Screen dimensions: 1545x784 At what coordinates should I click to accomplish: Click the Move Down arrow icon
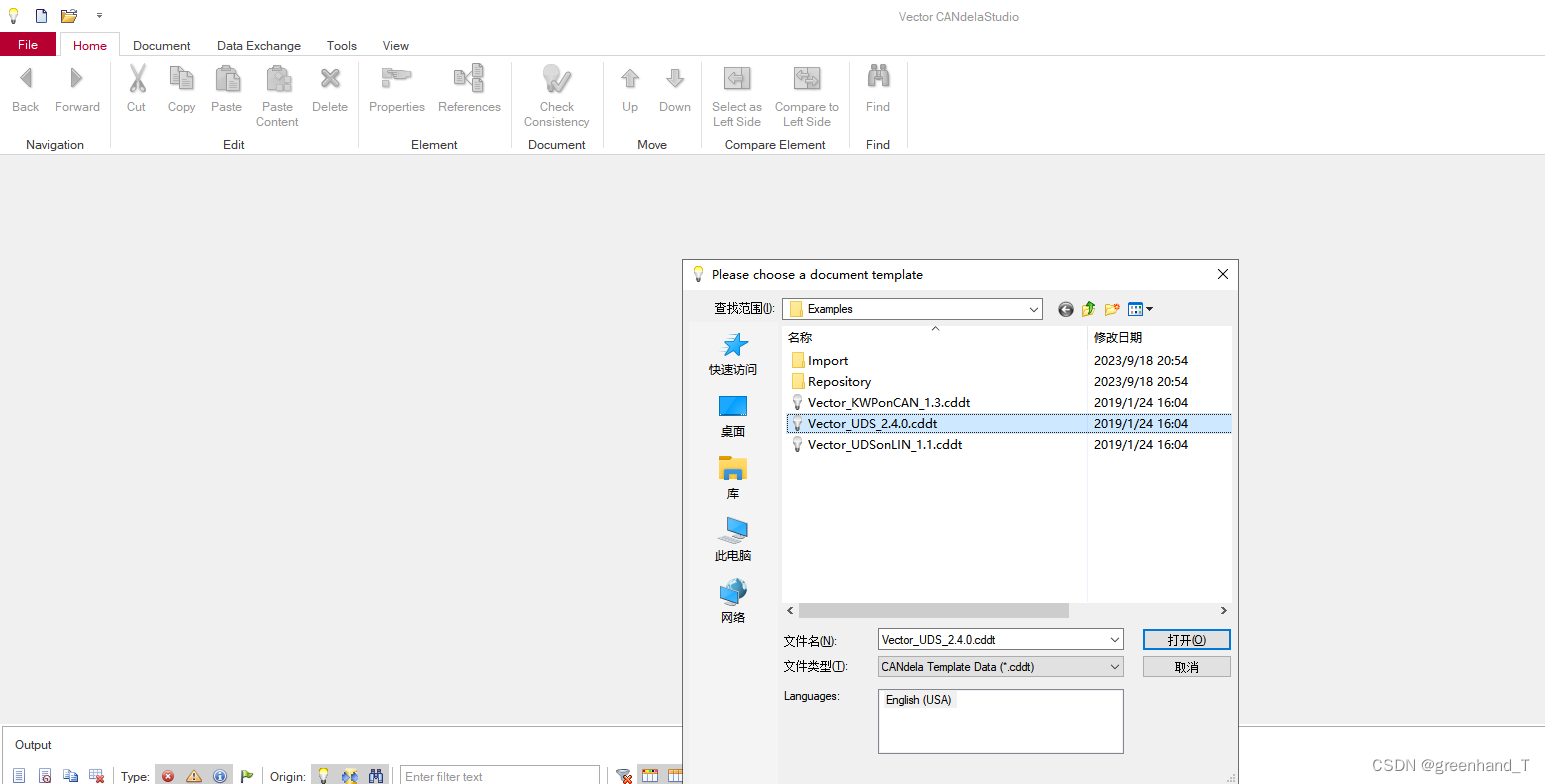(x=675, y=78)
